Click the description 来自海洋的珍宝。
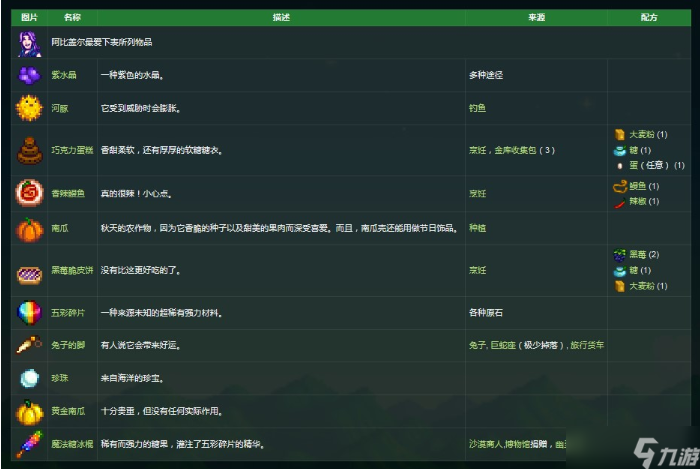 (x=132, y=378)
